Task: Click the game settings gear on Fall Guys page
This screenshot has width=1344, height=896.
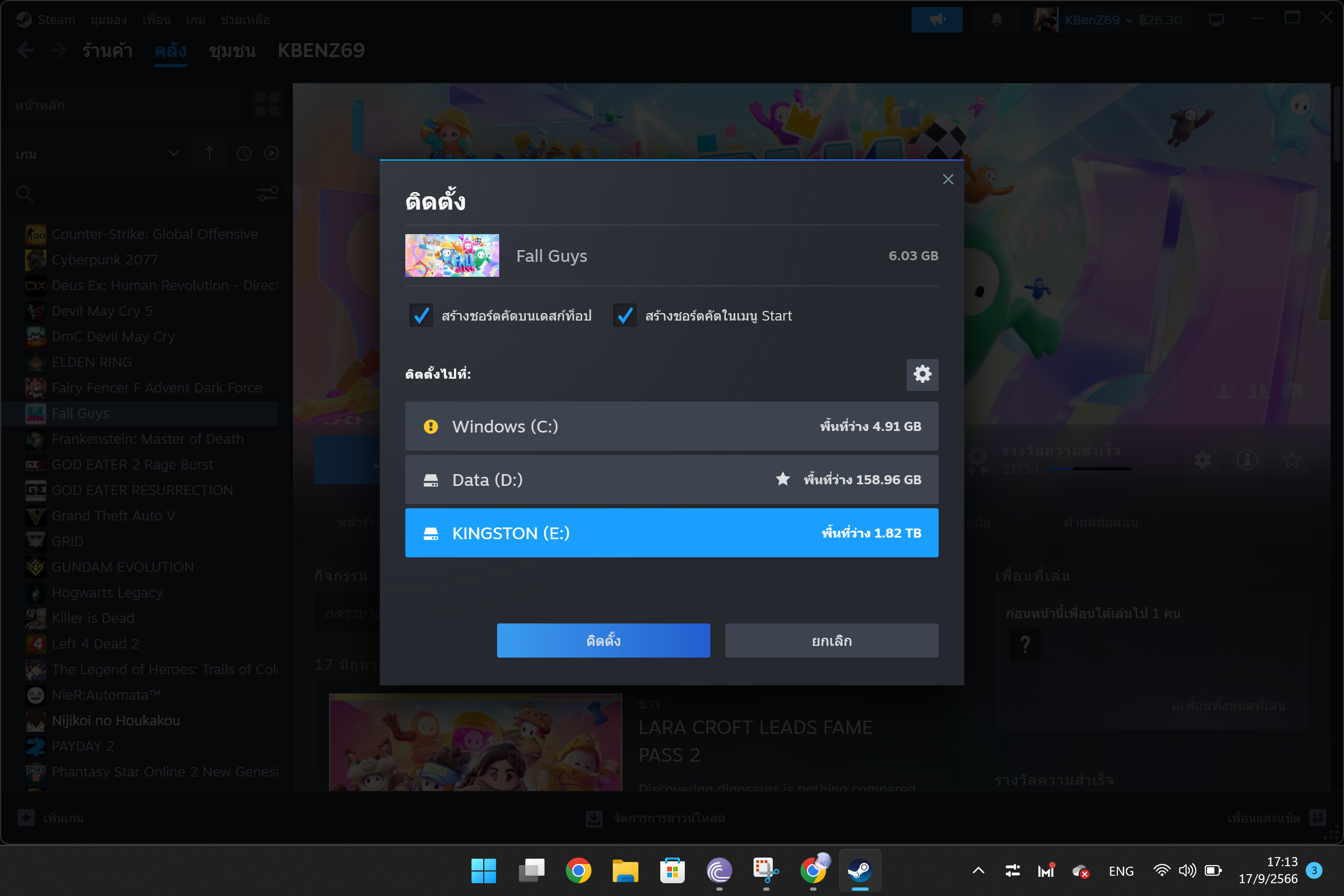Action: [x=1202, y=460]
